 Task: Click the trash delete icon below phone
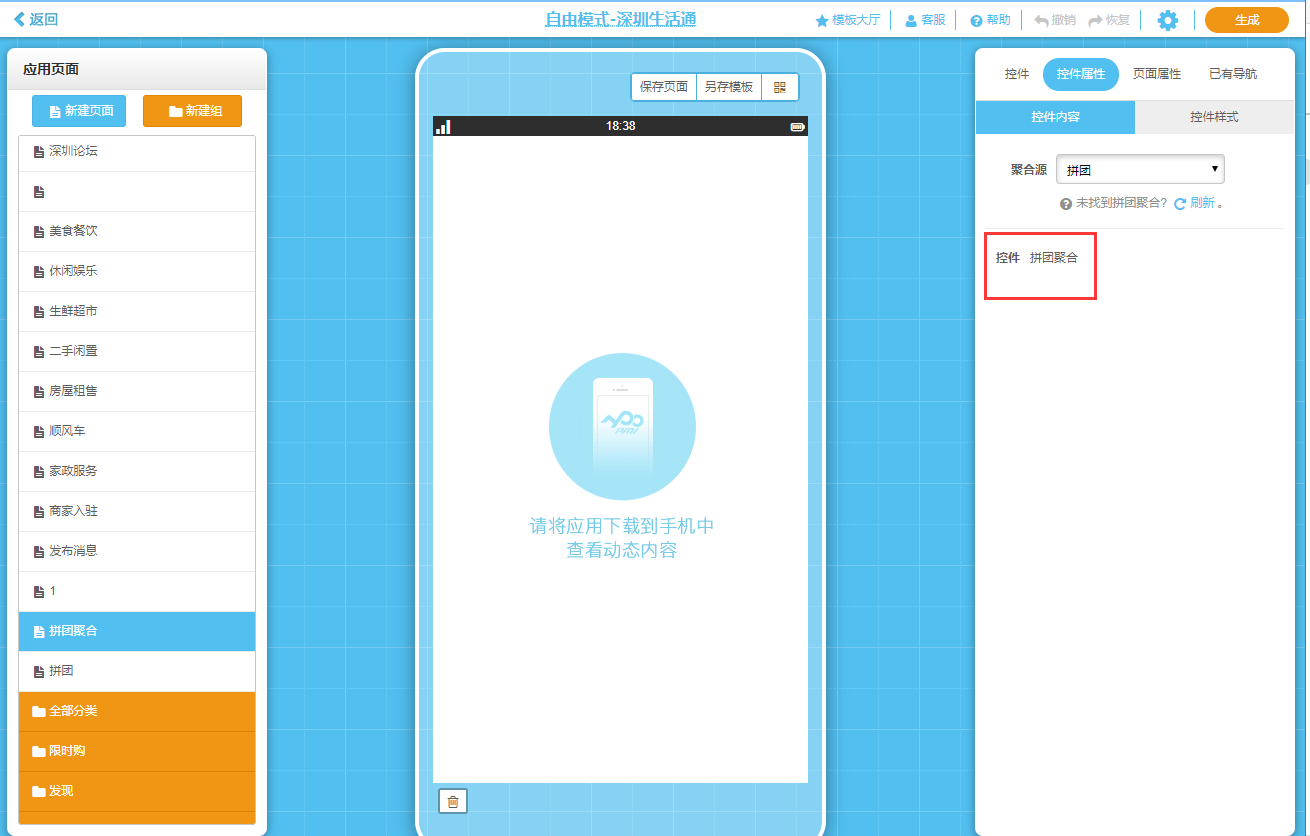(453, 801)
